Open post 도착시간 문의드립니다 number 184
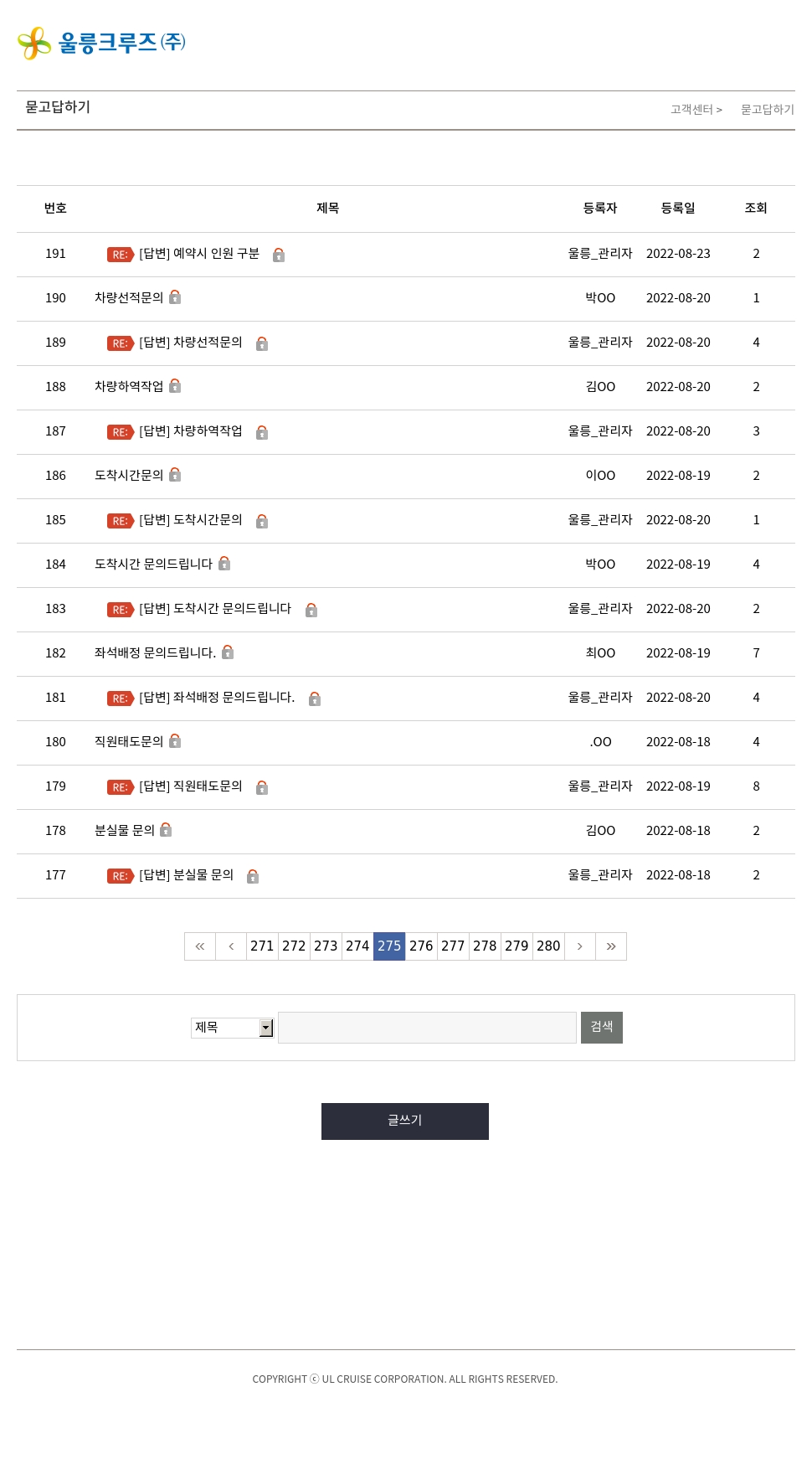This screenshot has height=1459, width=812. point(153,564)
